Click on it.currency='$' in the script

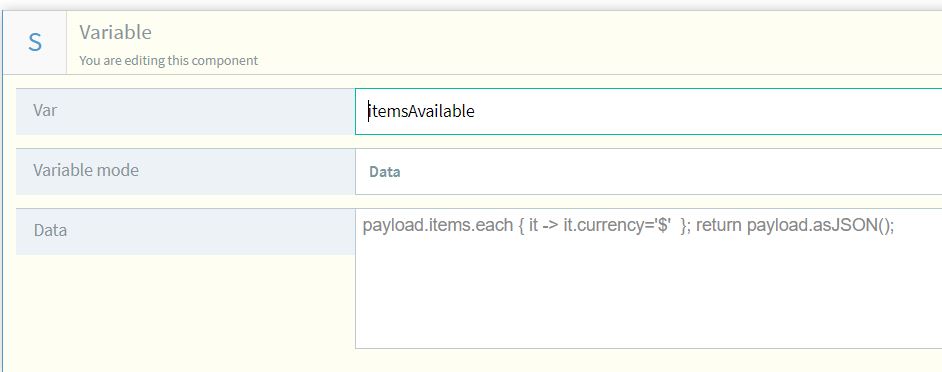pyautogui.click(x=617, y=226)
